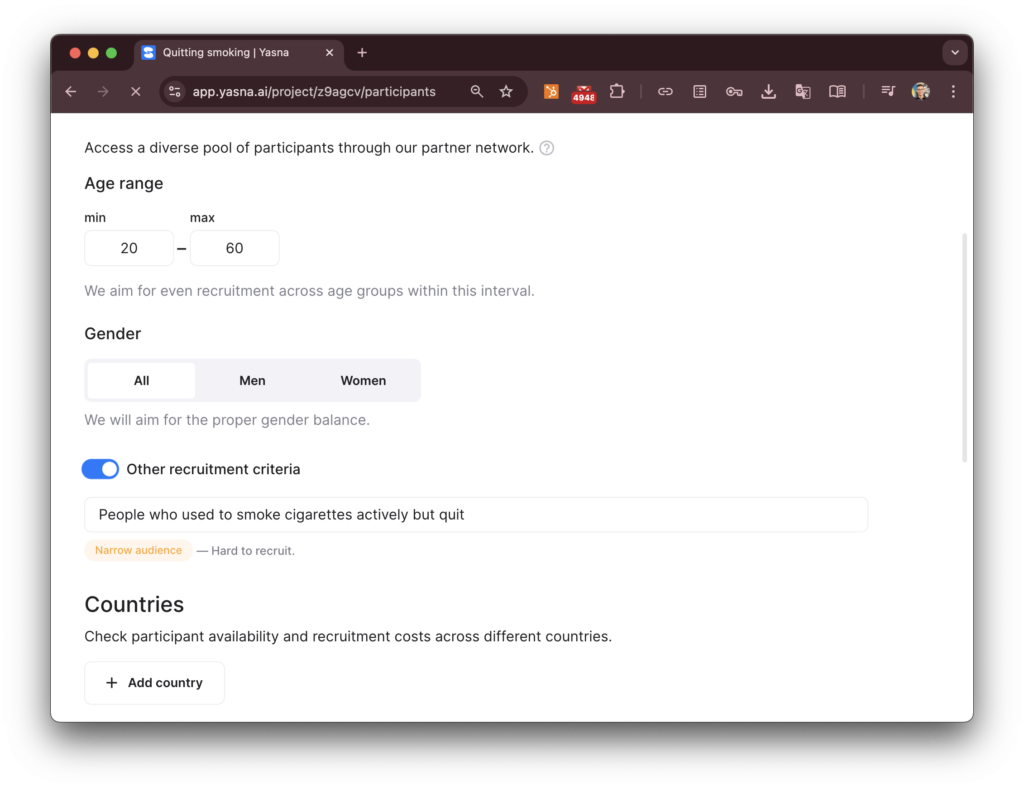Open the Chrome three-dot menu

click(x=953, y=91)
